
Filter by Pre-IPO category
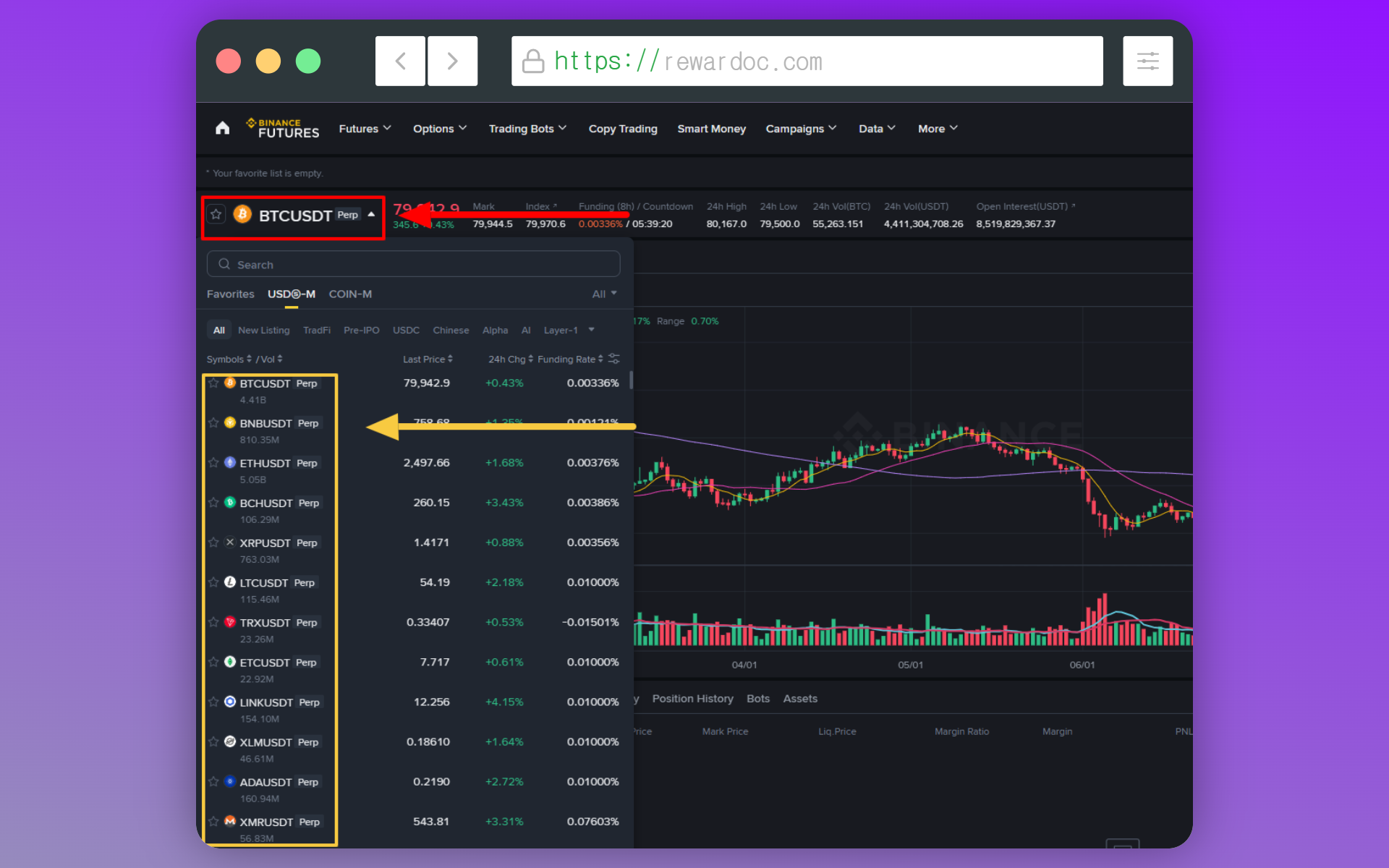tap(361, 330)
